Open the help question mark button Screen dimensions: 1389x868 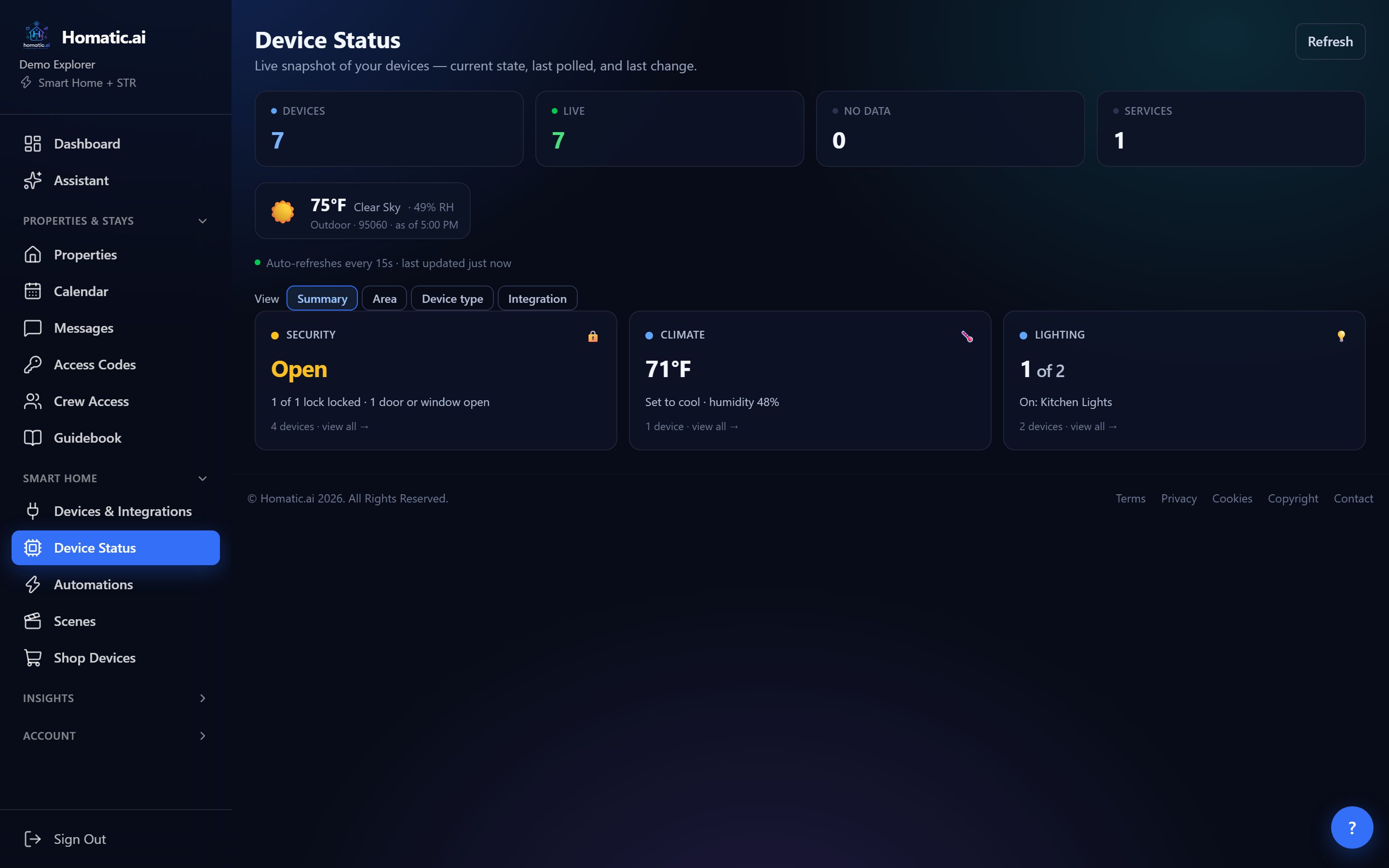point(1352,827)
